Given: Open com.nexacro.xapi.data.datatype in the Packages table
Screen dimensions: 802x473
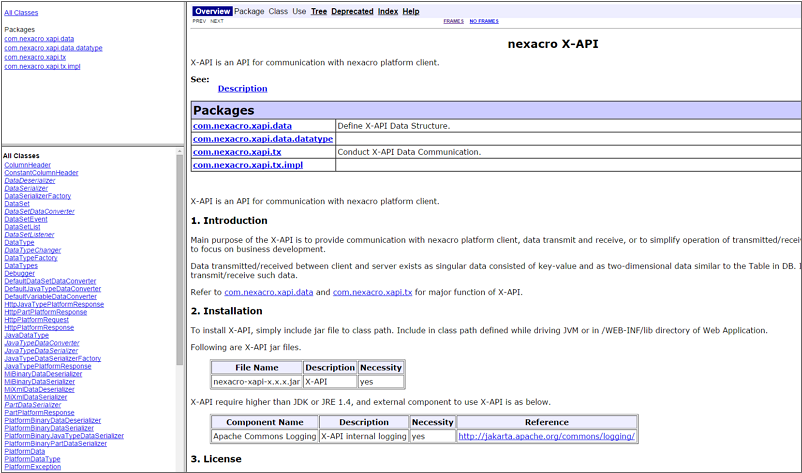Looking at the screenshot, I should click(263, 139).
